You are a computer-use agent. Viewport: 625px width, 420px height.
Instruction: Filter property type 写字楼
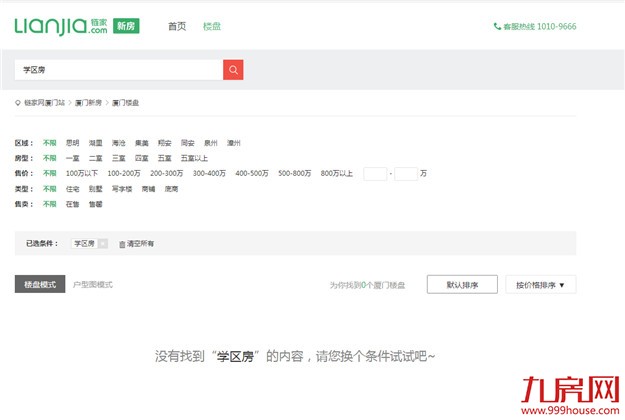[122, 189]
